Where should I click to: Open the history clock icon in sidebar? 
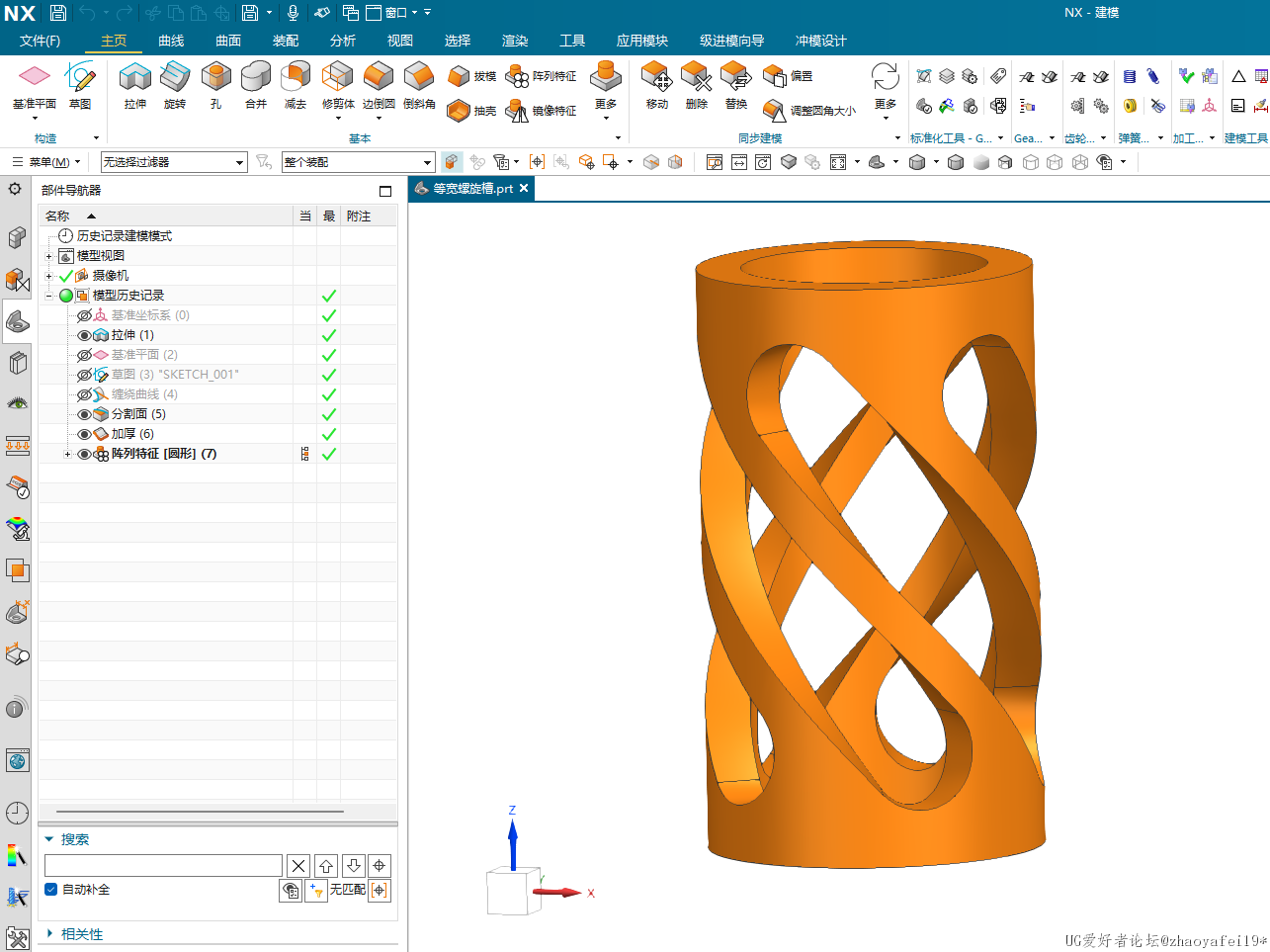point(17,814)
